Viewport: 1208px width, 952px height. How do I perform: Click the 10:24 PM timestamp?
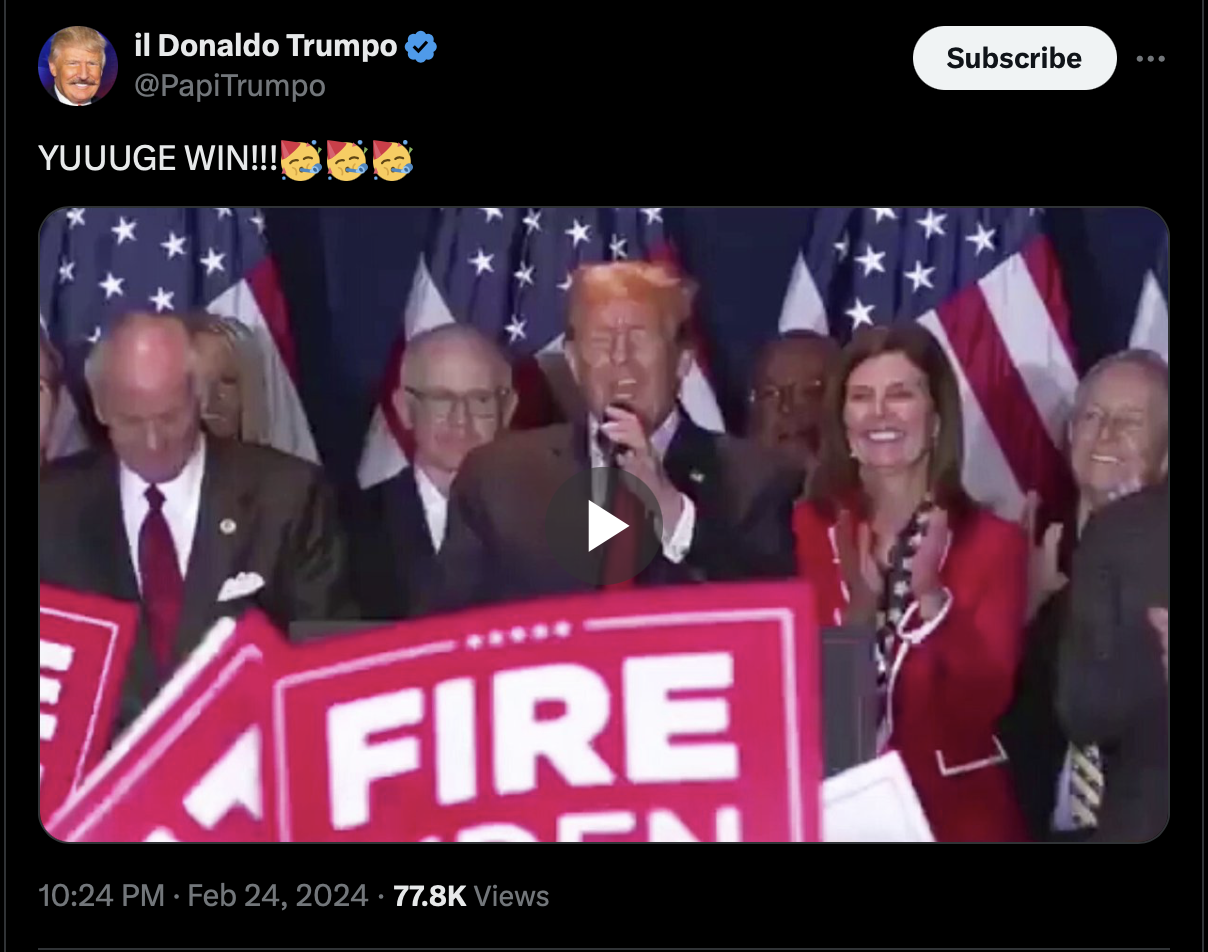(101, 895)
